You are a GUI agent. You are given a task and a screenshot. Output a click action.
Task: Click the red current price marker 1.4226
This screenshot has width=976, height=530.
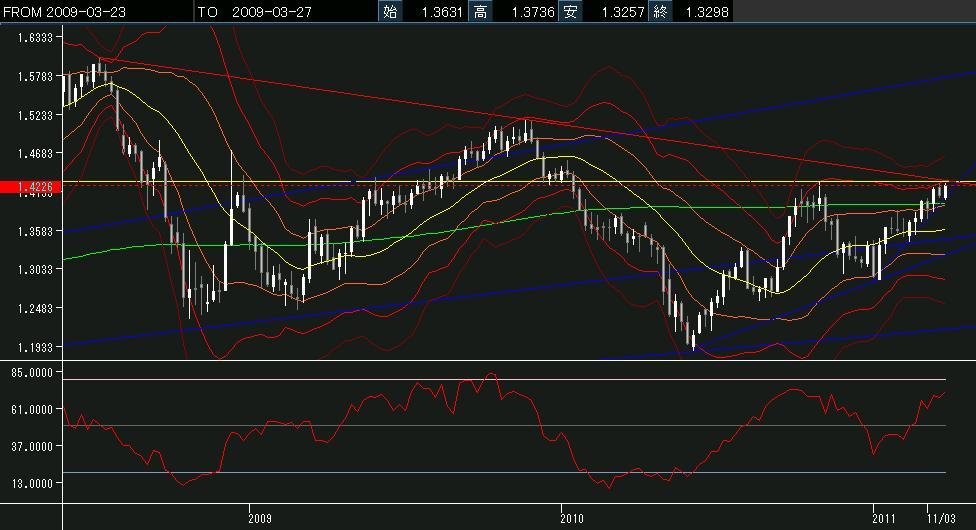point(31,186)
